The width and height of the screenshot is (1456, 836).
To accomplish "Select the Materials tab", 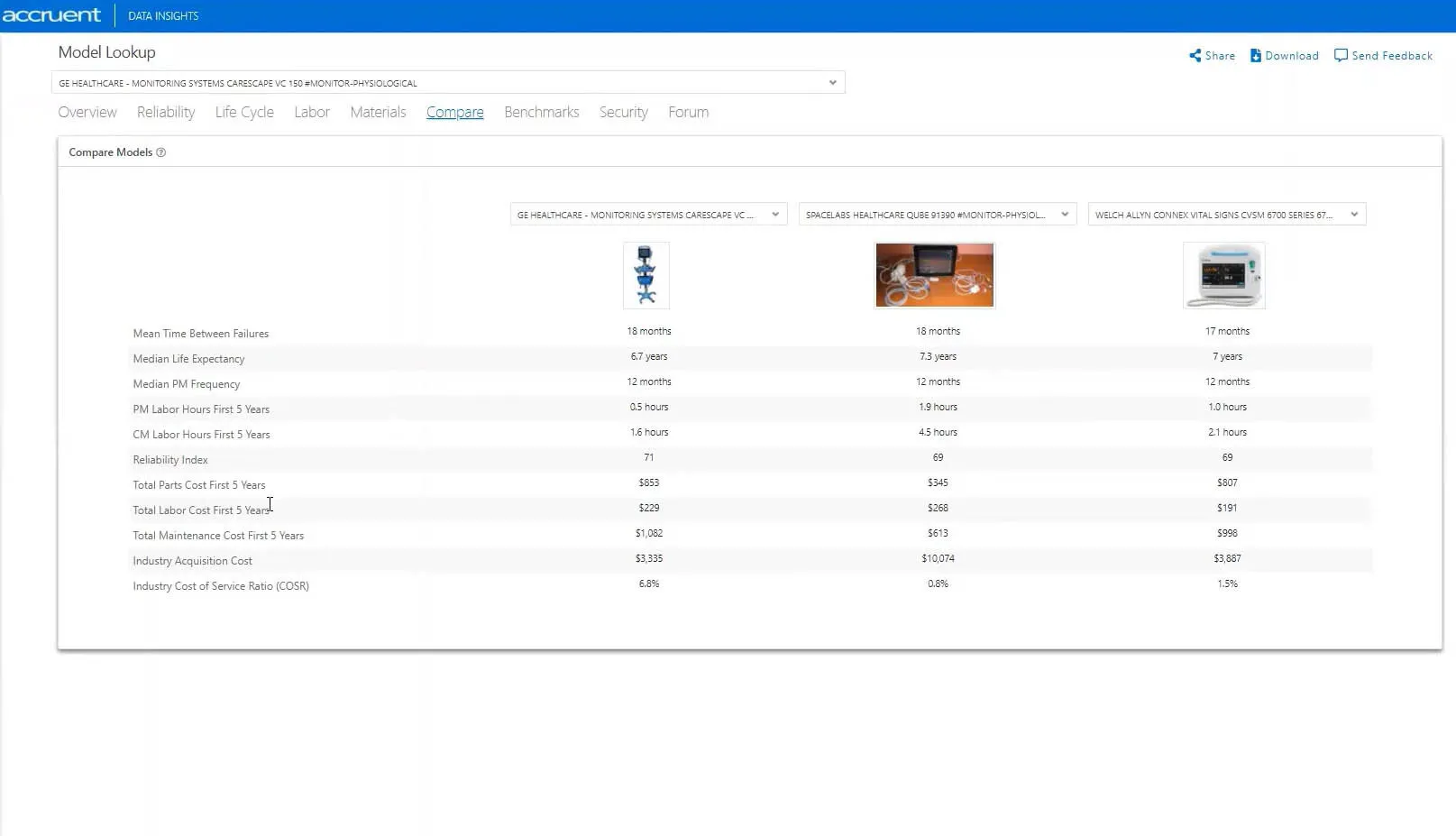I will click(x=378, y=113).
